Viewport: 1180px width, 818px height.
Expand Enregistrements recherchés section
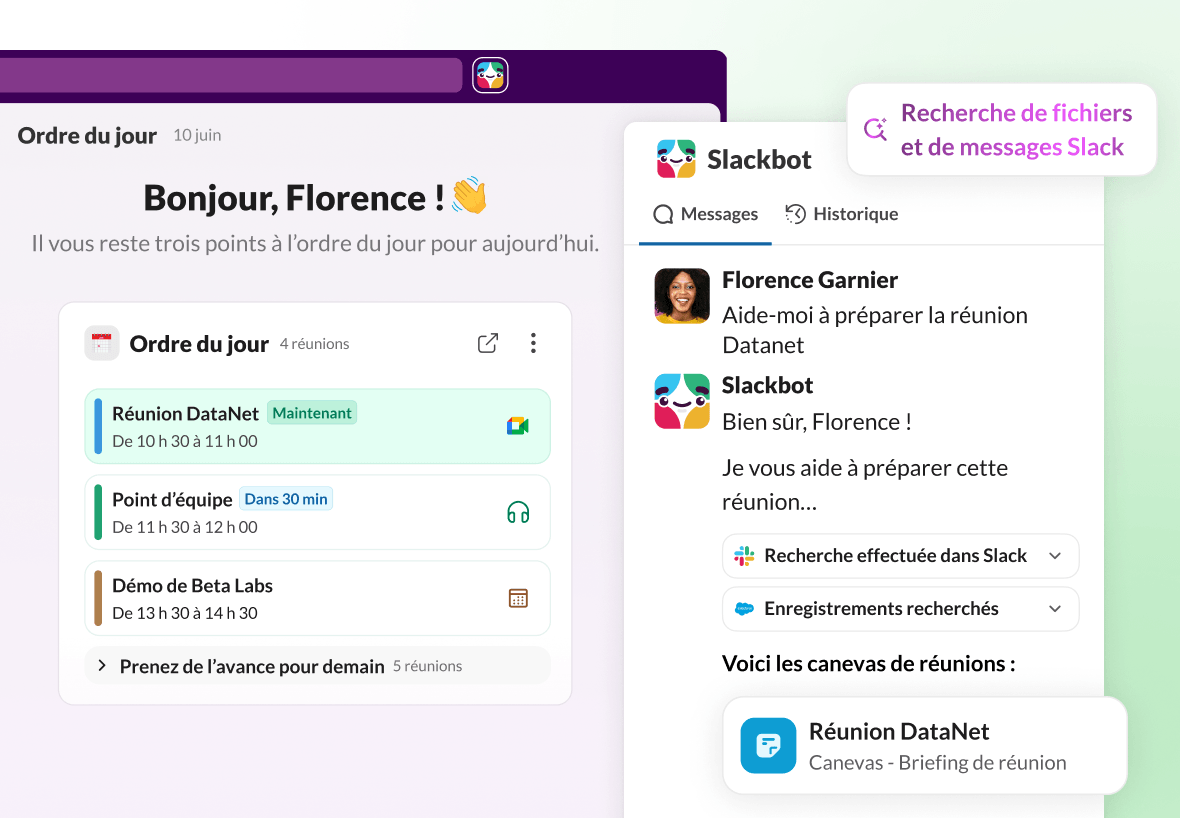(1054, 609)
